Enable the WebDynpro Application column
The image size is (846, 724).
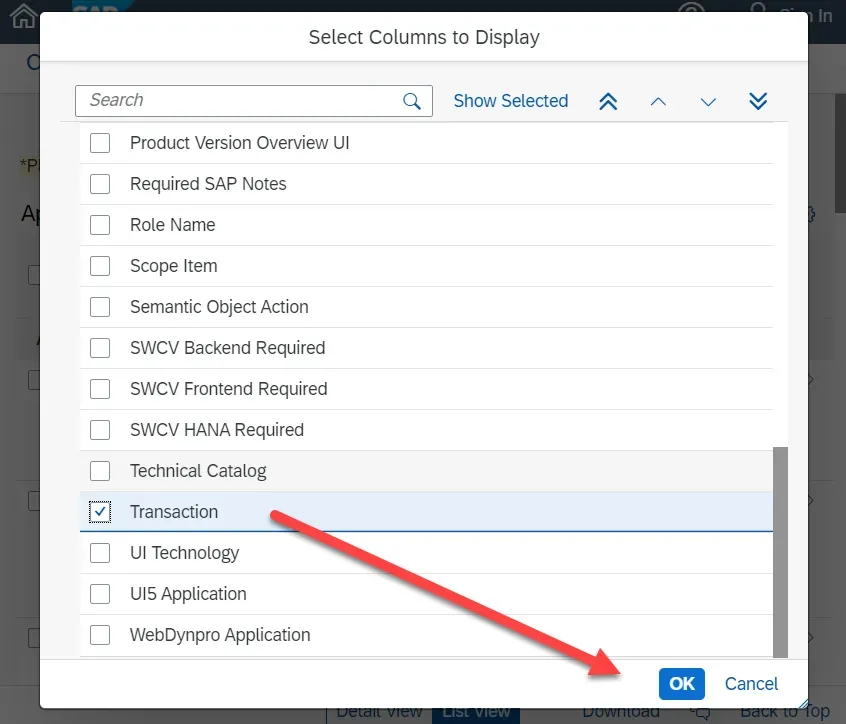100,635
